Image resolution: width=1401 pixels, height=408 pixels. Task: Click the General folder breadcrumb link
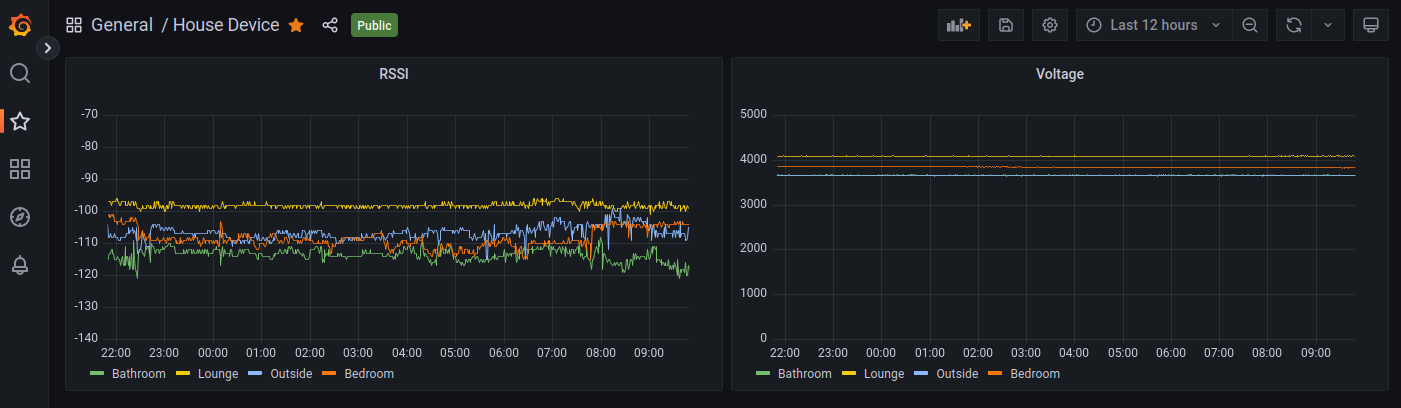[x=122, y=25]
